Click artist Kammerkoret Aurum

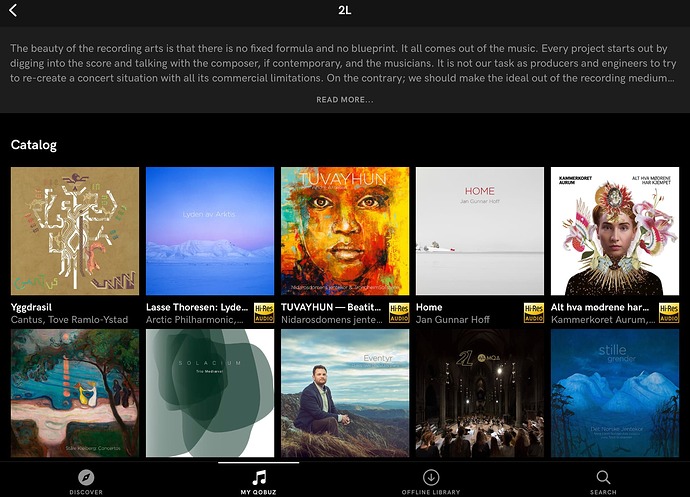[603, 320]
